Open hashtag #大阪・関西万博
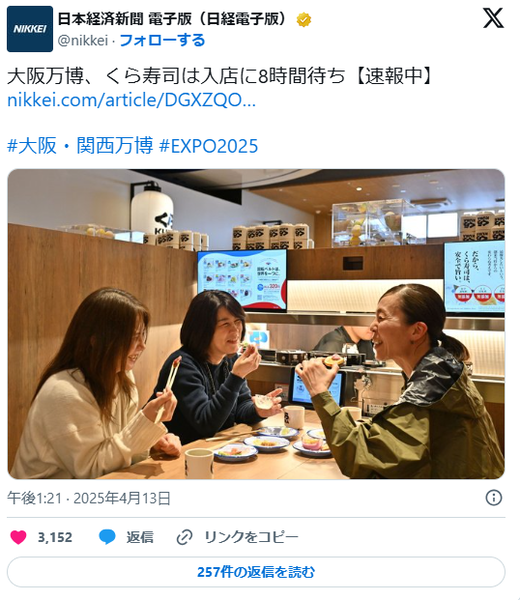Screen dimensions: 520x600 [x=80, y=146]
